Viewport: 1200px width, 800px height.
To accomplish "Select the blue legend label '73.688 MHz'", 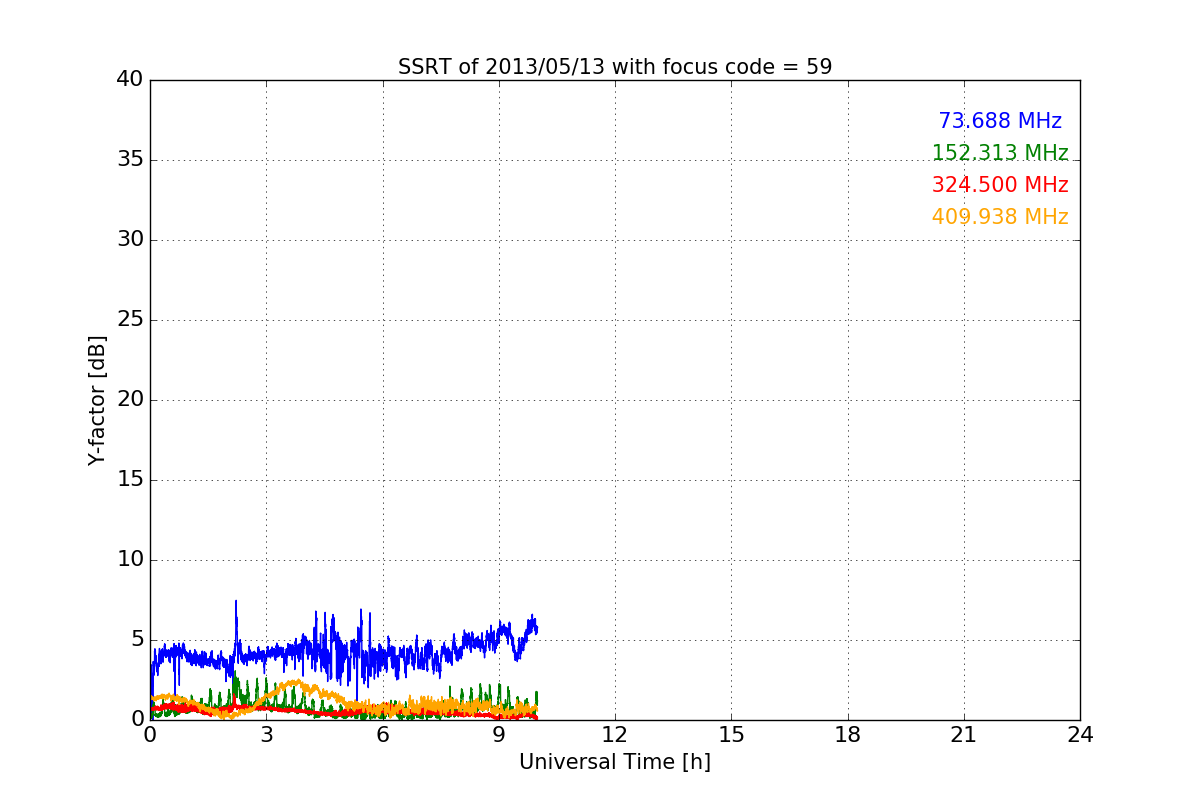I will coord(1000,121).
